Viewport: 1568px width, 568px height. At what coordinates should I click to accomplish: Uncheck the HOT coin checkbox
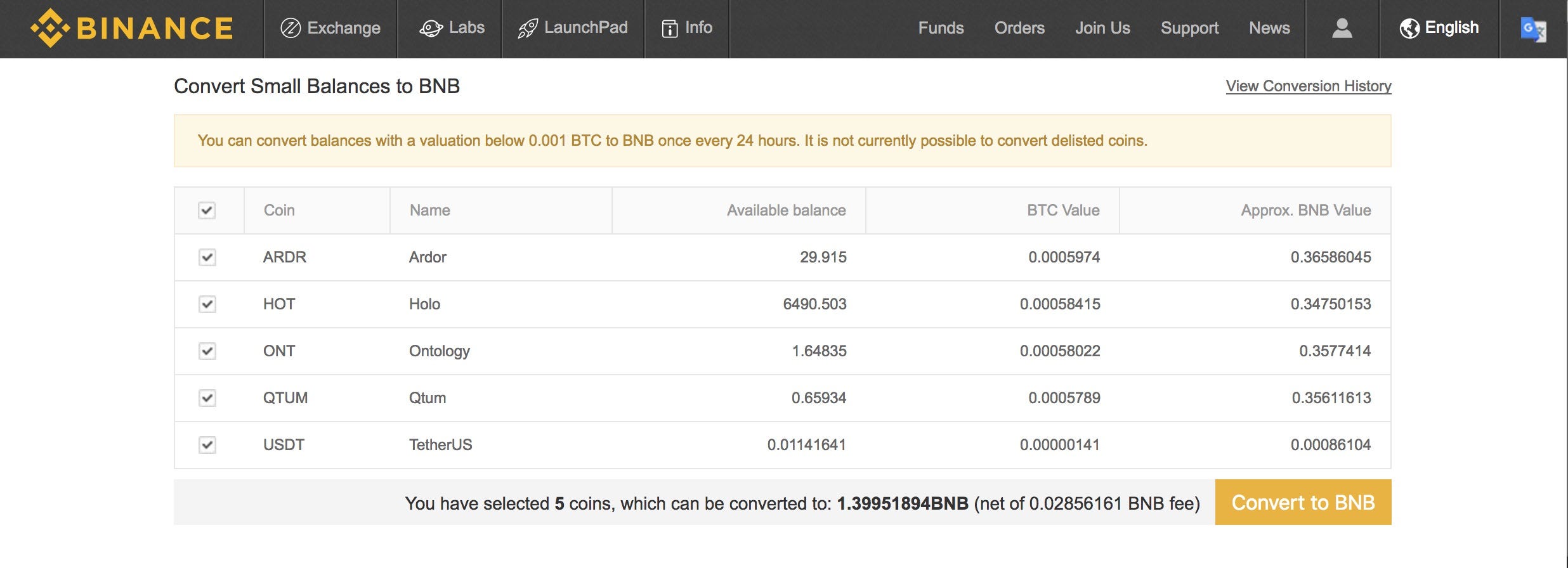[x=207, y=304]
